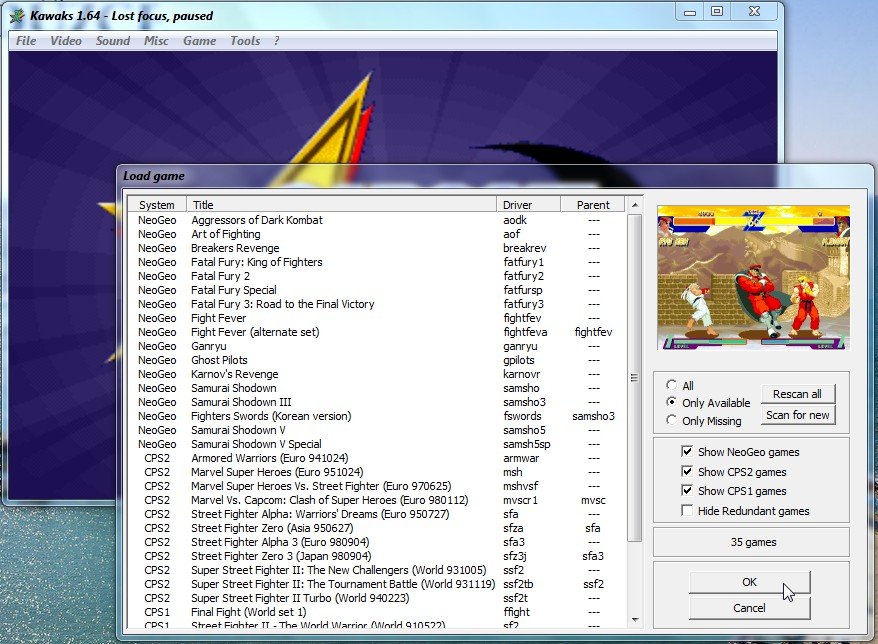This screenshot has height=644, width=878.
Task: Open the Video menu
Action: click(66, 41)
